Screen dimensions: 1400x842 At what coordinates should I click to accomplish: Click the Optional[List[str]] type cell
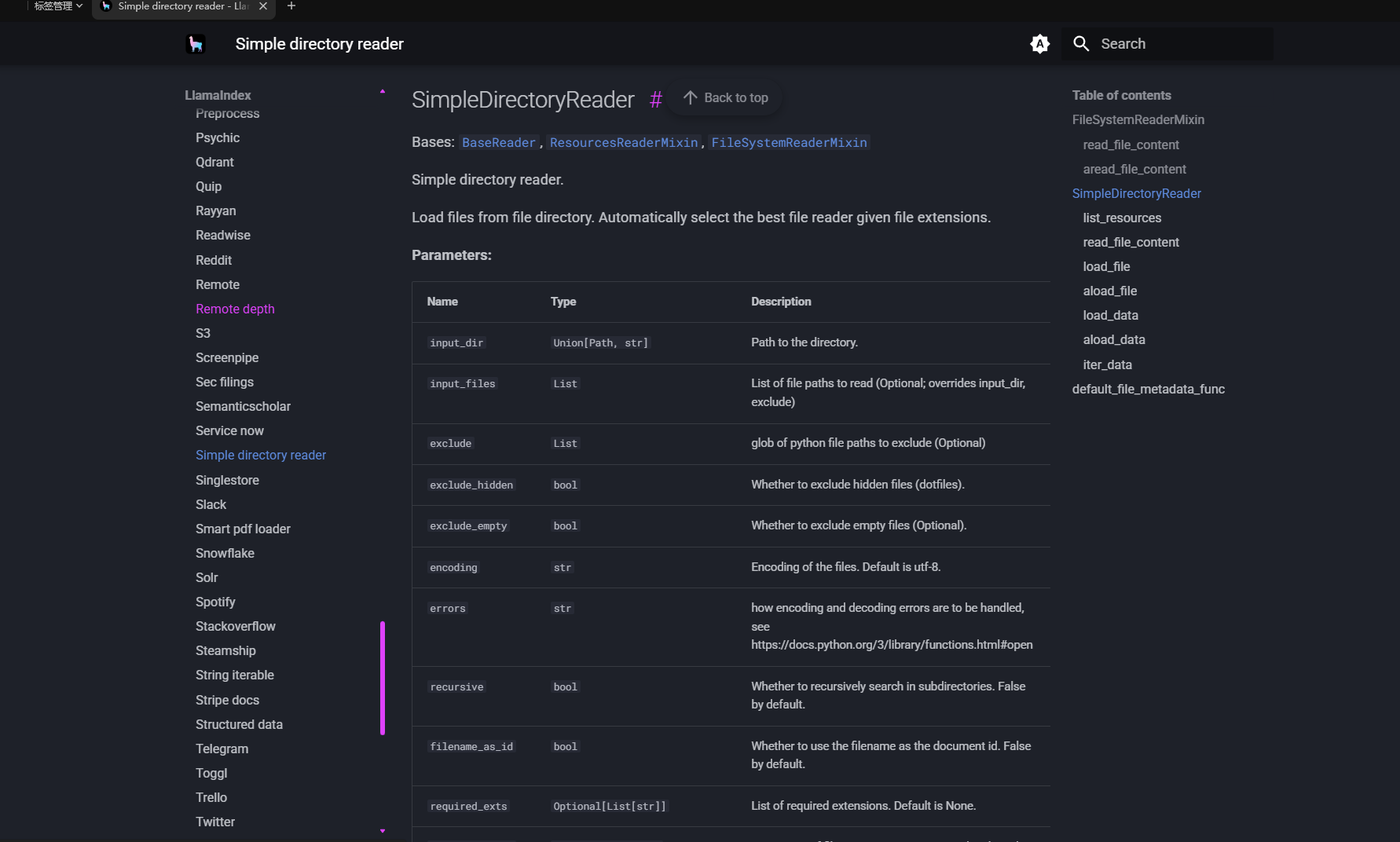click(x=610, y=807)
